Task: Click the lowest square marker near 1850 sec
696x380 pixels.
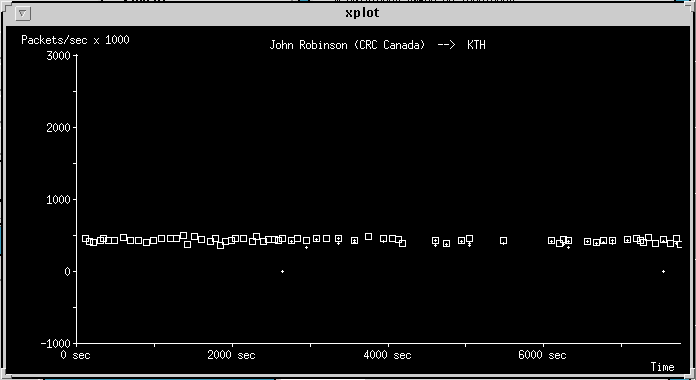Action: (x=221, y=245)
